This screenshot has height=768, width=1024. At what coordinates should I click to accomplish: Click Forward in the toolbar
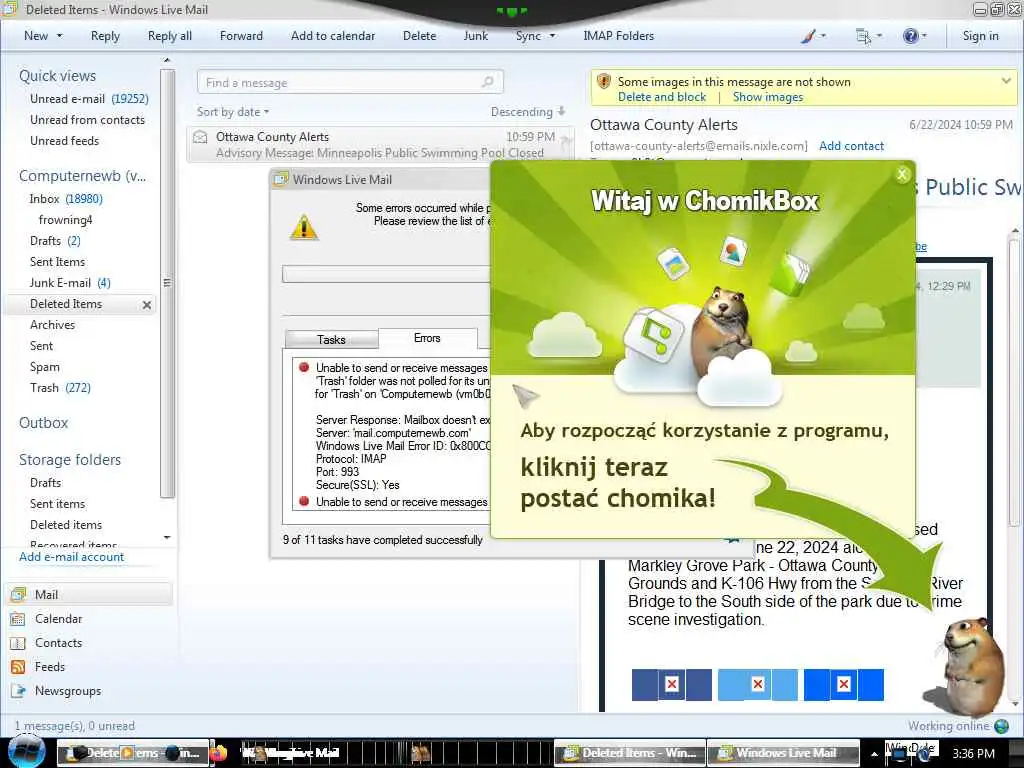(241, 37)
